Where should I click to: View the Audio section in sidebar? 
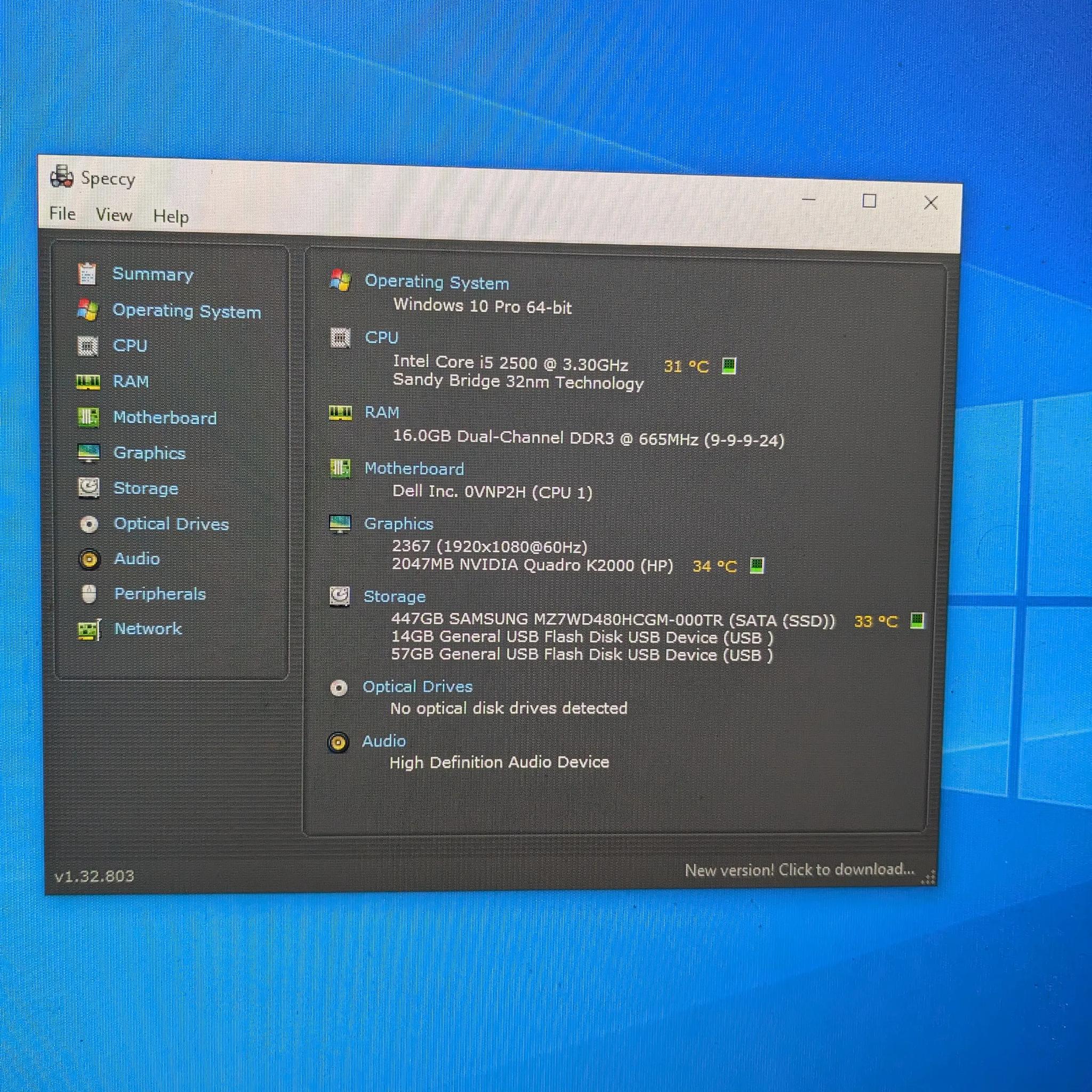coord(137,559)
